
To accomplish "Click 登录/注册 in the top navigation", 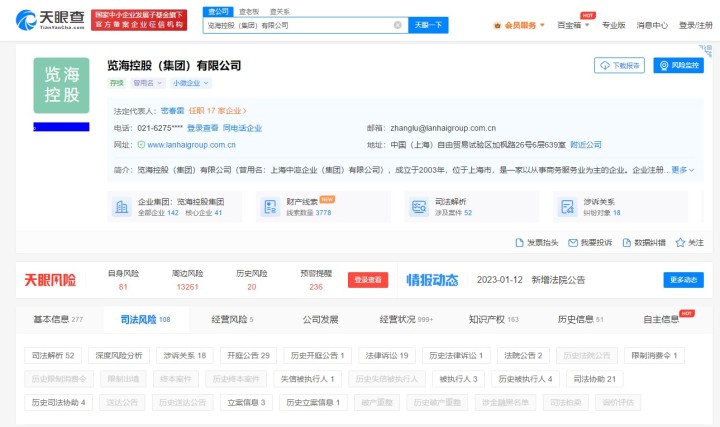I will coord(696,25).
